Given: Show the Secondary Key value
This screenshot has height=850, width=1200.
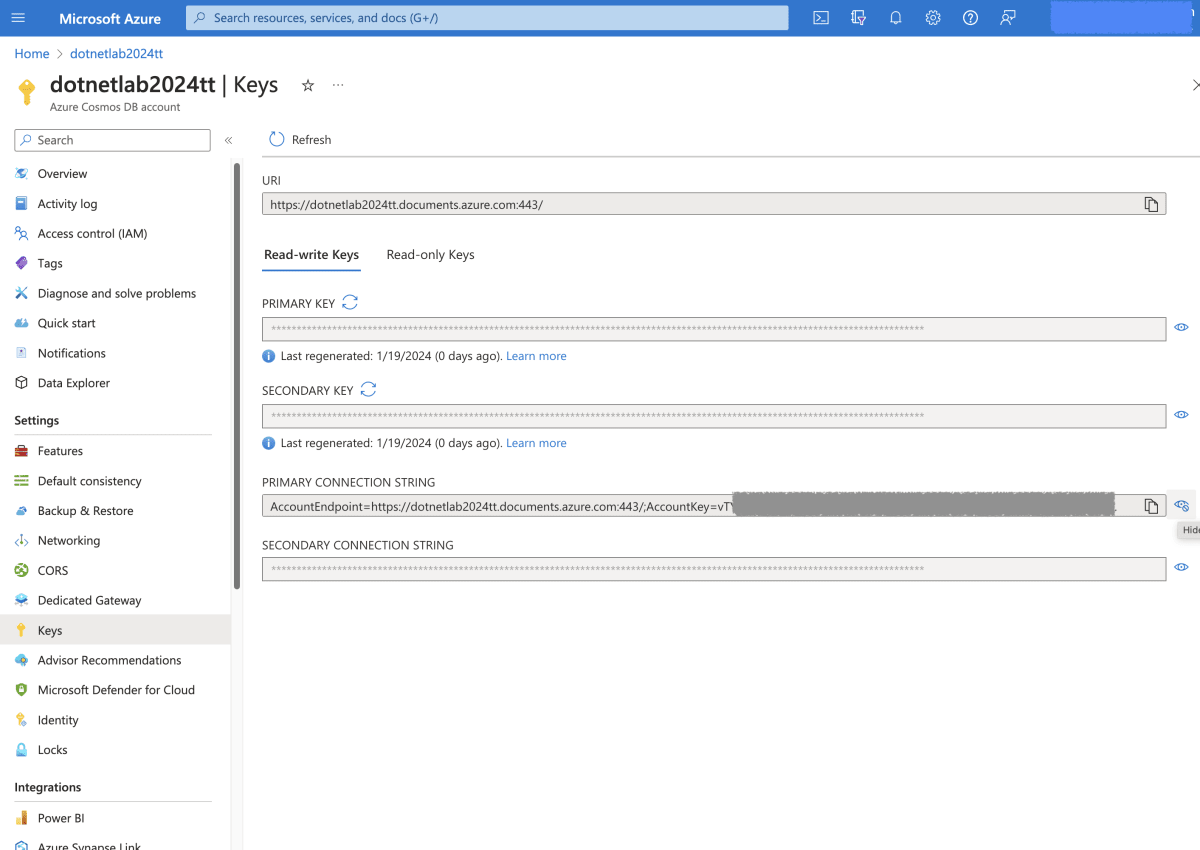Looking at the screenshot, I should pyautogui.click(x=1181, y=414).
